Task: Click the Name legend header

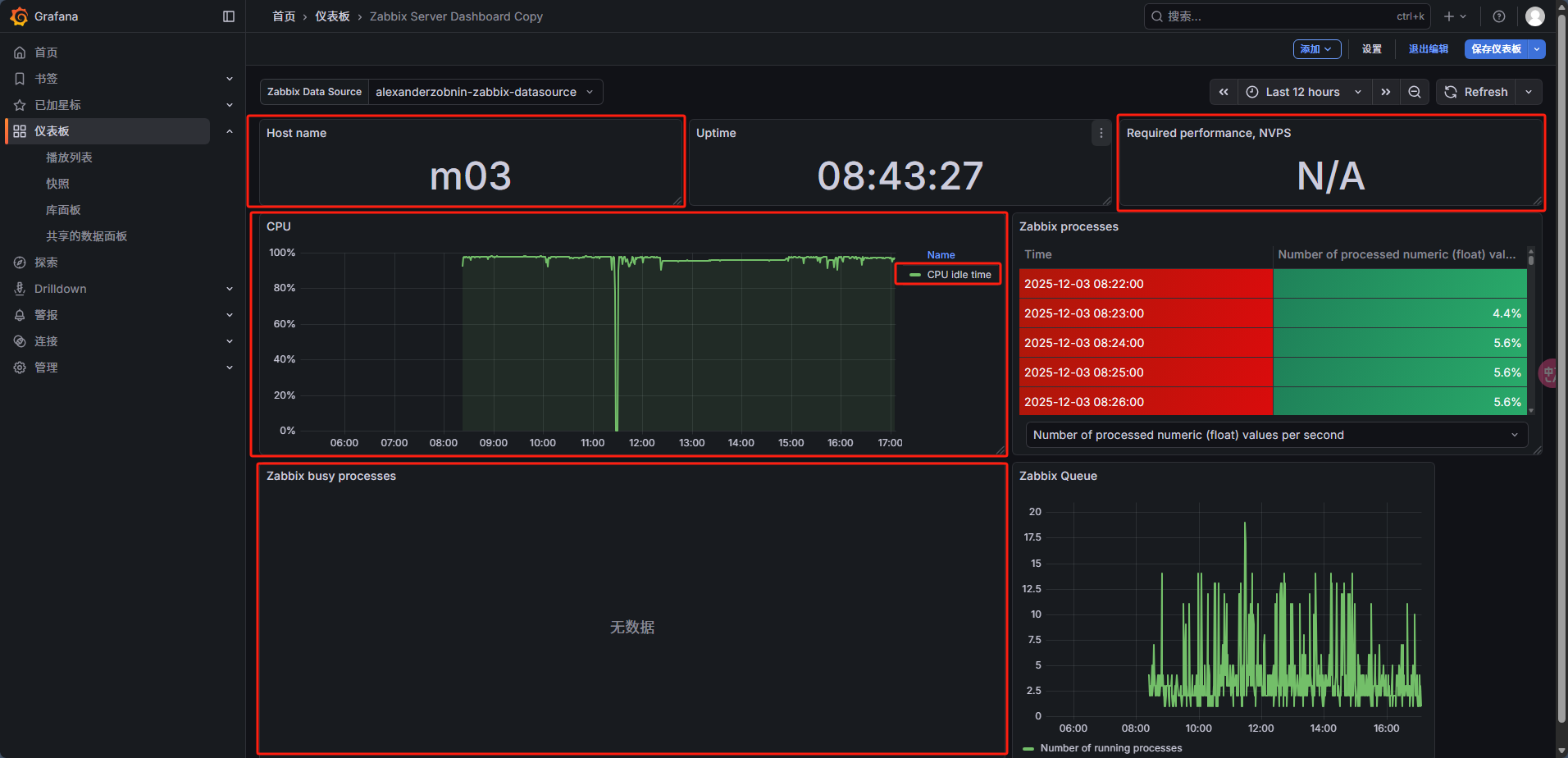Action: [941, 255]
